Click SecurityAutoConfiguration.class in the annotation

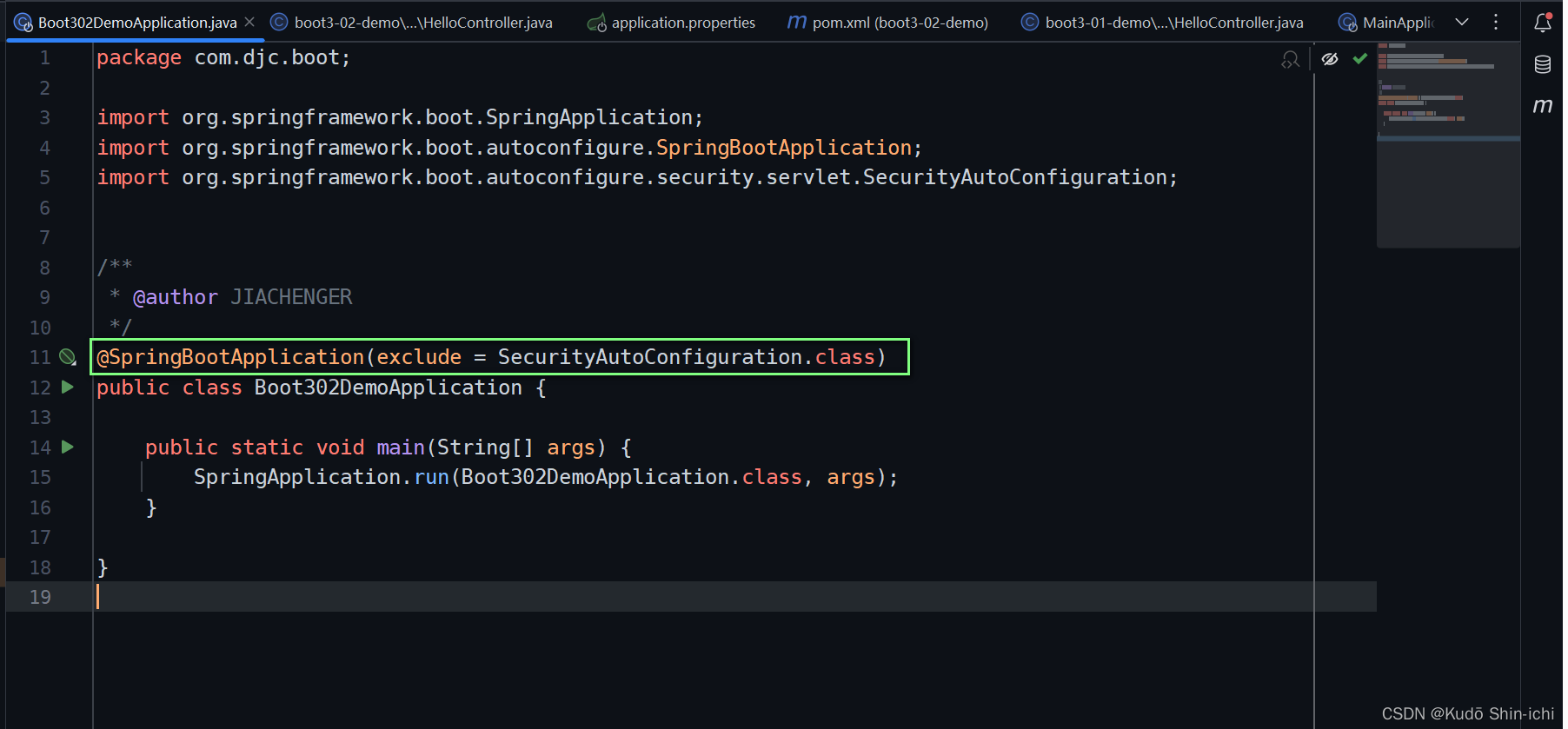pyautogui.click(x=687, y=357)
